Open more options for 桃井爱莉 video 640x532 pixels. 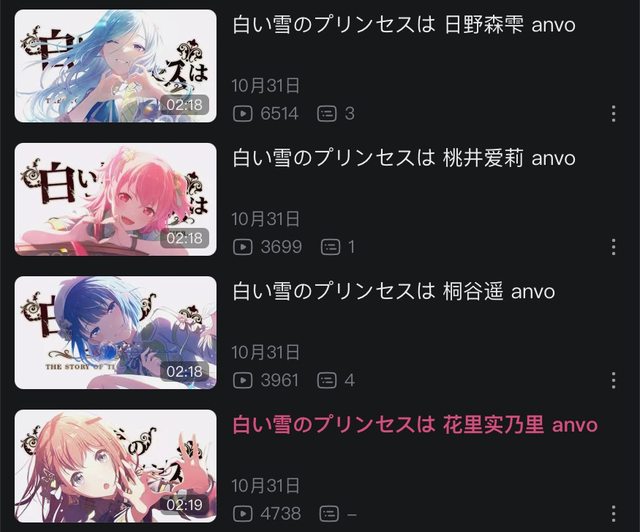click(613, 247)
